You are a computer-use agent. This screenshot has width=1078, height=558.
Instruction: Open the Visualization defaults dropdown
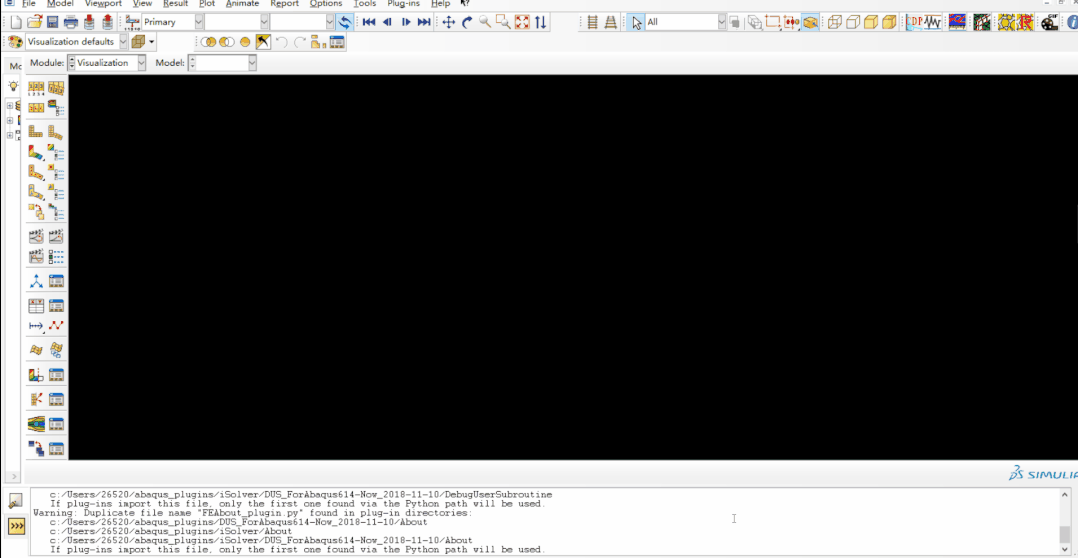124,42
